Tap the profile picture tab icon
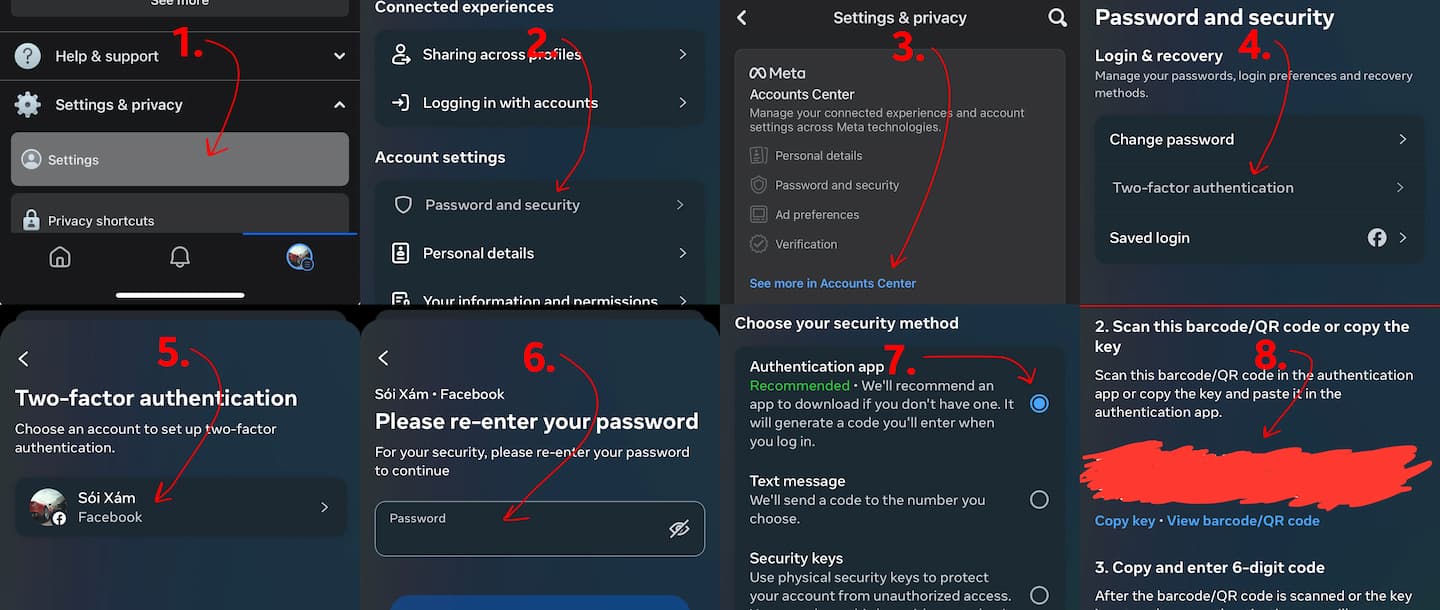 click(x=299, y=257)
